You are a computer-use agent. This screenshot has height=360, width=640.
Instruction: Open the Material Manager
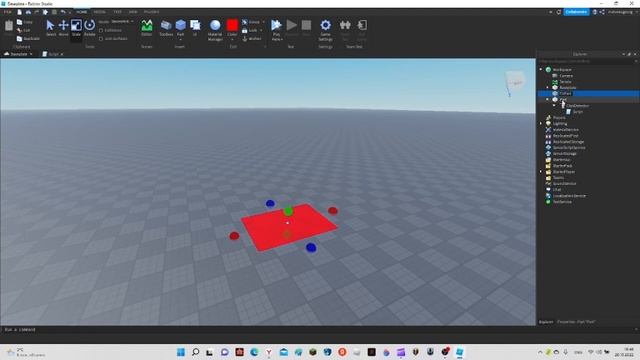tap(215, 30)
